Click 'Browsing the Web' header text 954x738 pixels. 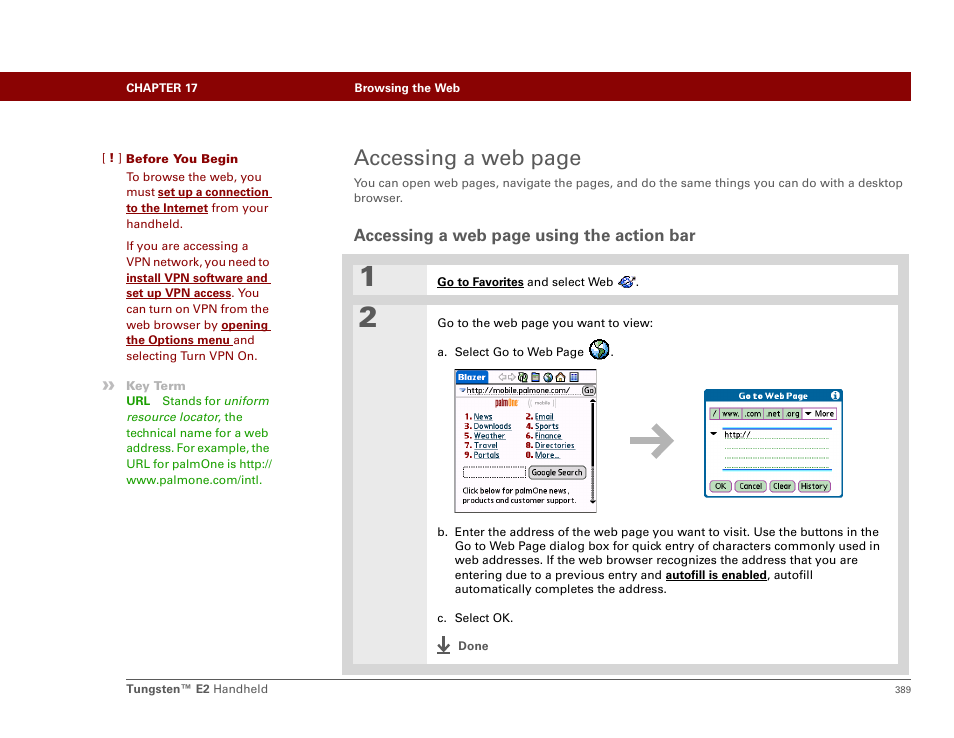click(407, 88)
